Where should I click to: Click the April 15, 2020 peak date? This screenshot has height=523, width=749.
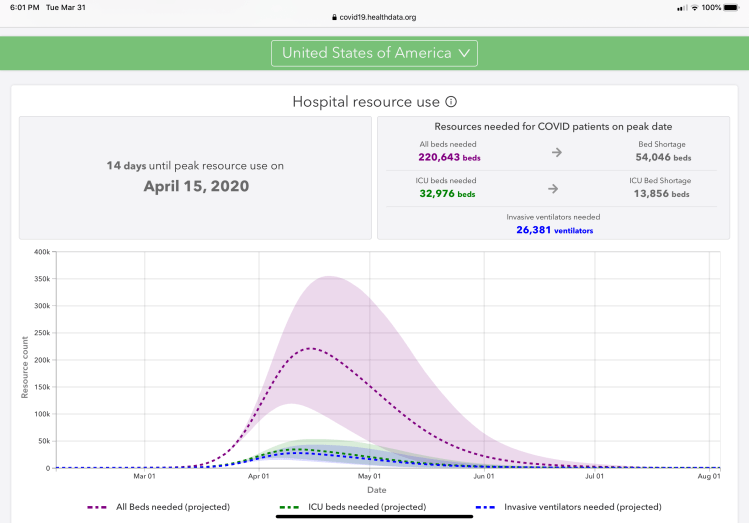click(x=195, y=186)
